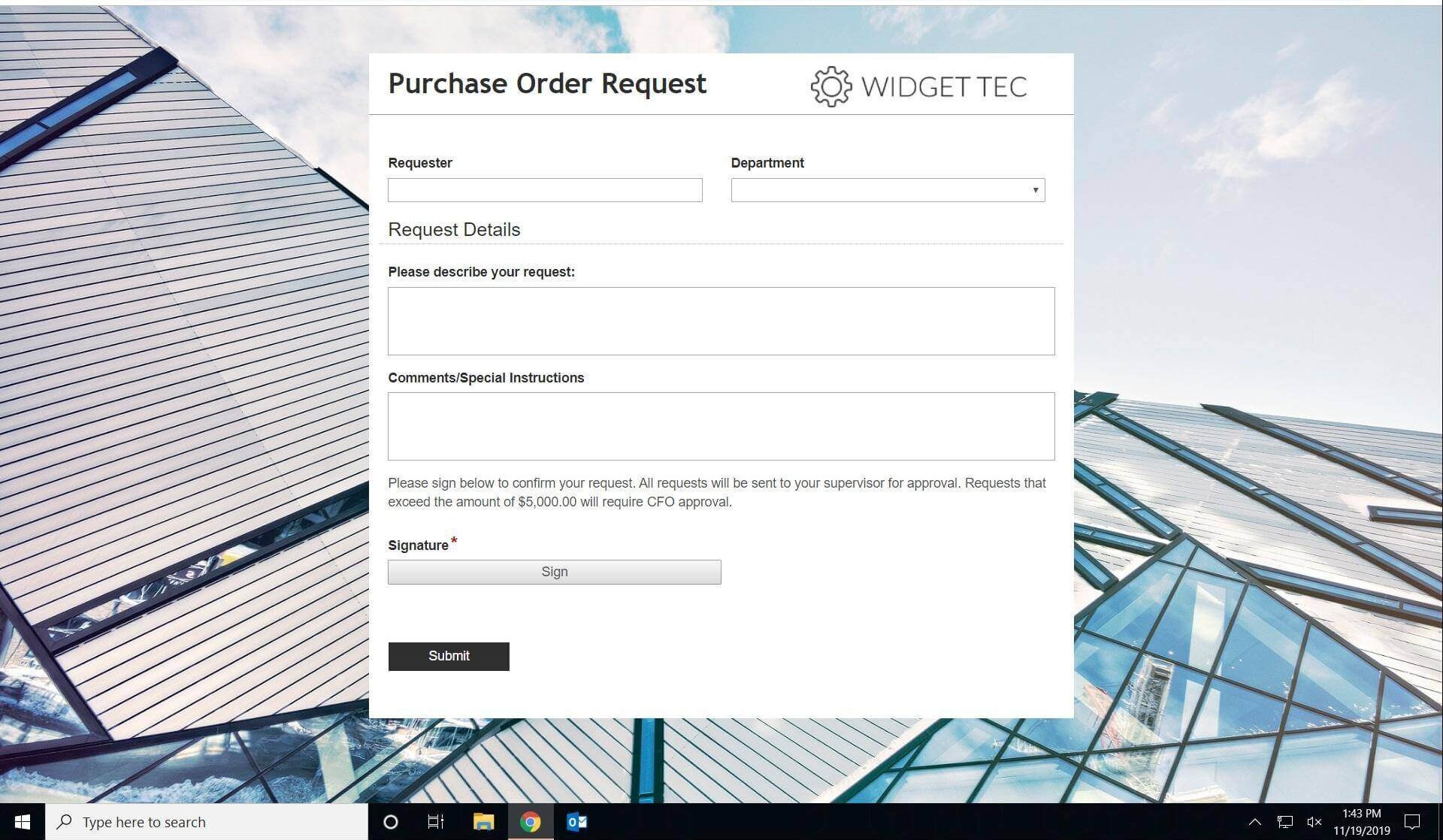Open Task View from taskbar
Viewport: 1443px width, 840px height.
click(x=435, y=822)
